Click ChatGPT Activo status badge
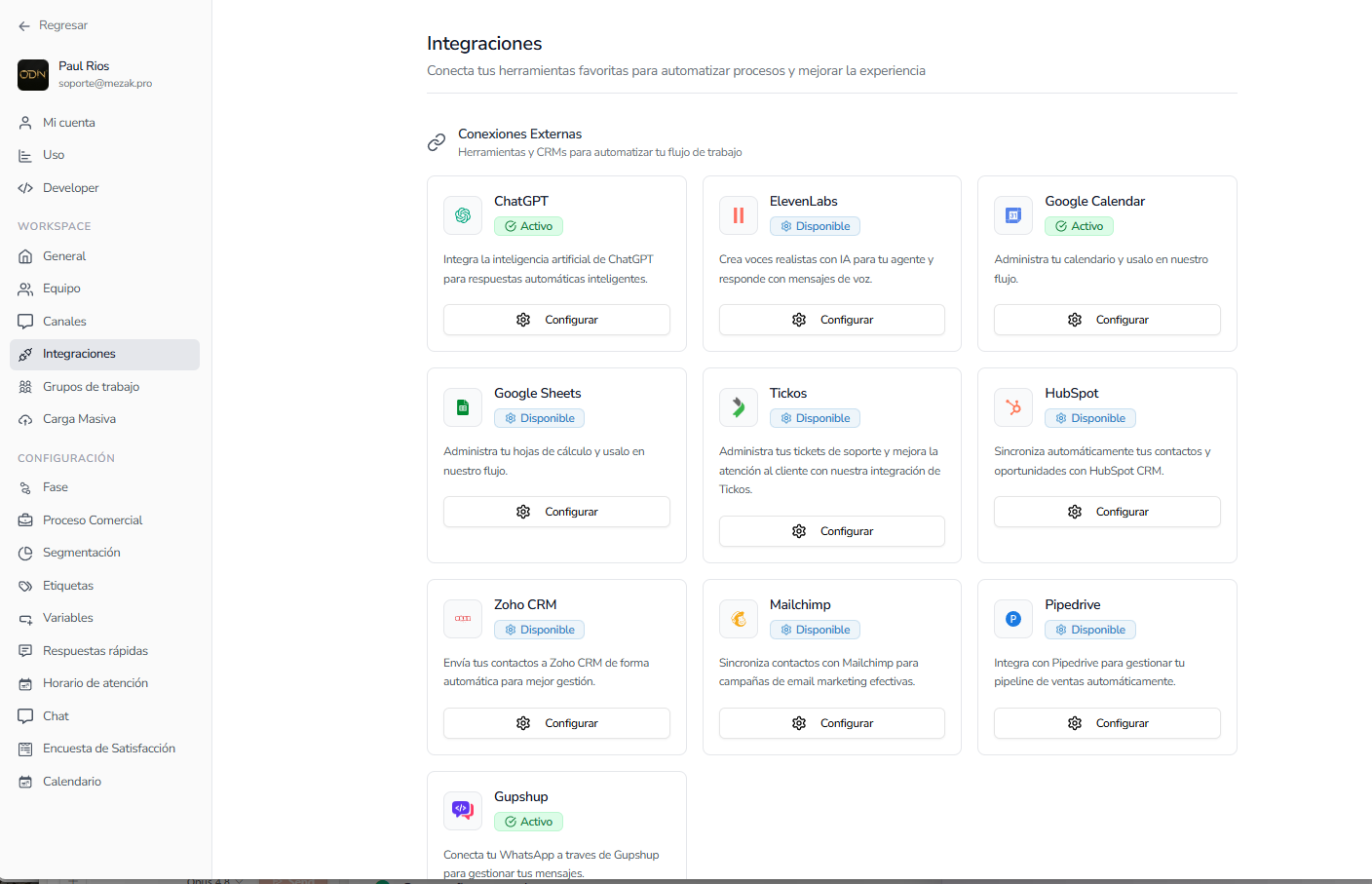 (x=528, y=226)
